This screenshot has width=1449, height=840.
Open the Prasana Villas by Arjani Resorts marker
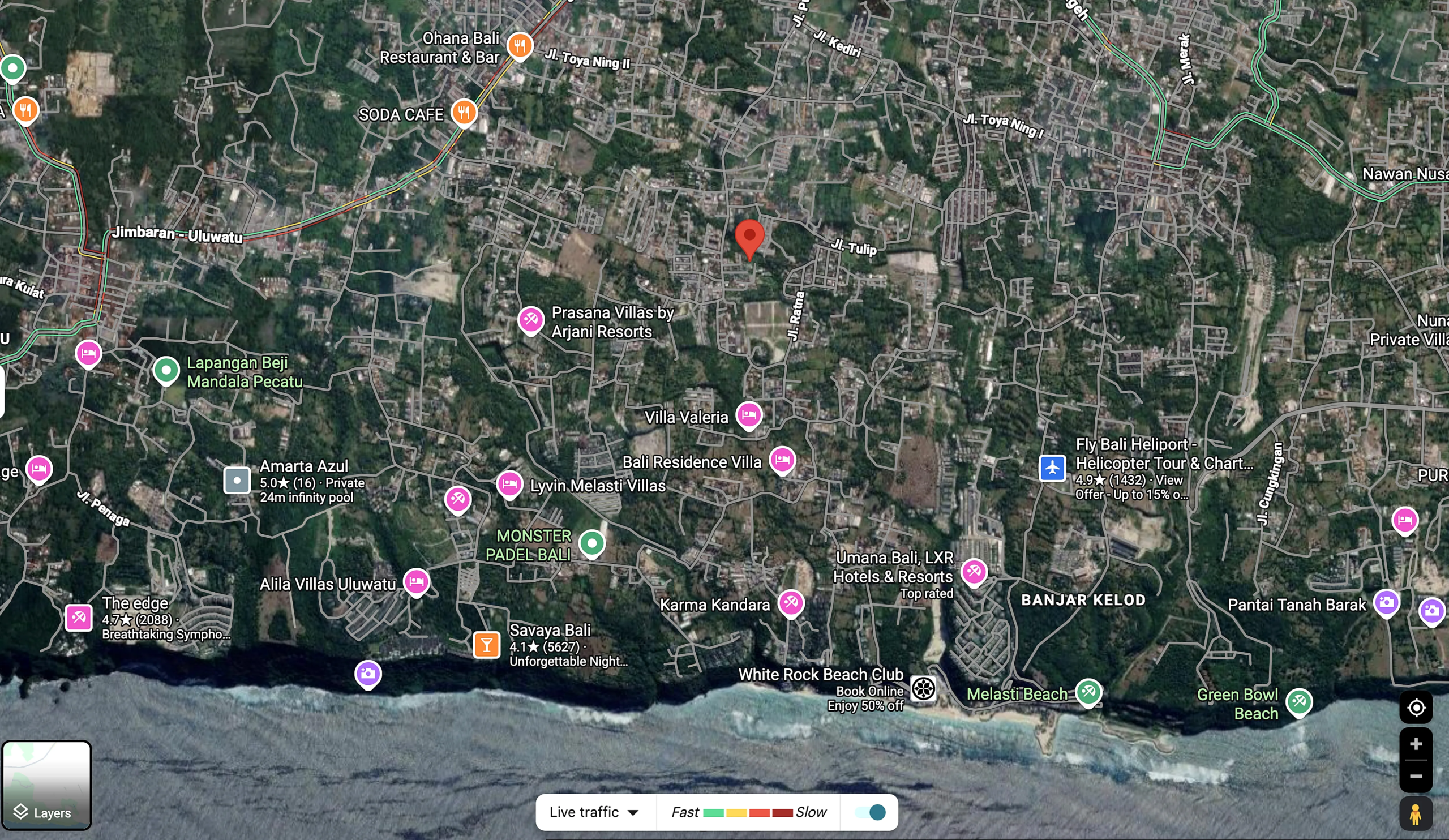pyautogui.click(x=530, y=320)
